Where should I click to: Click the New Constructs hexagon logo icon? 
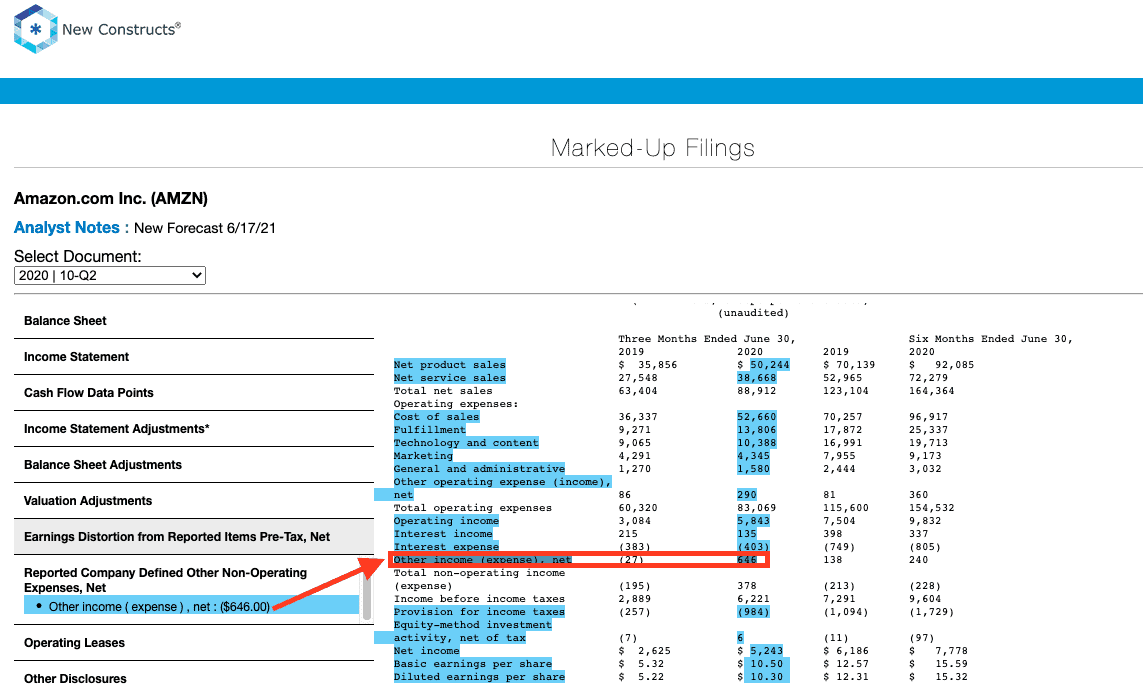(35, 29)
